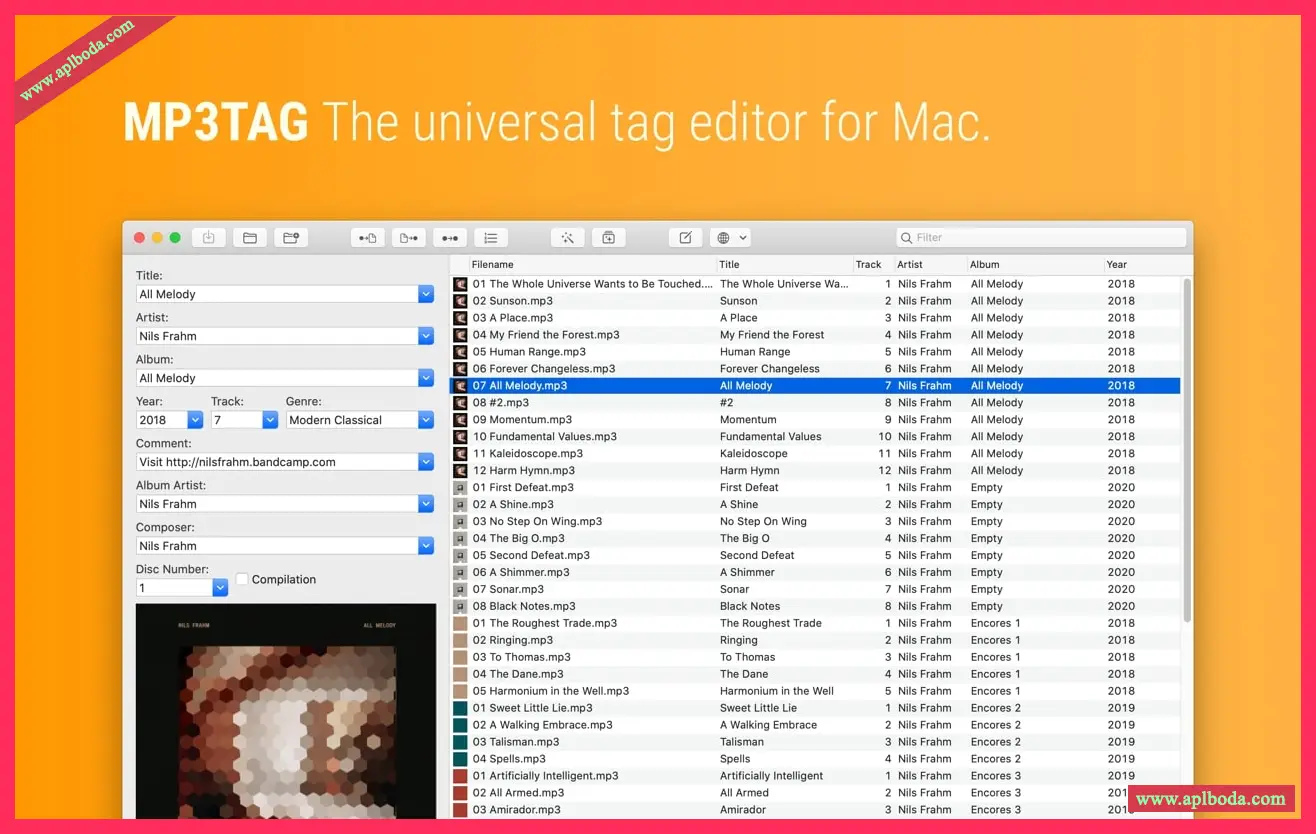
Task: Click the file list vertical scrollbar
Action: pyautogui.click(x=1187, y=450)
